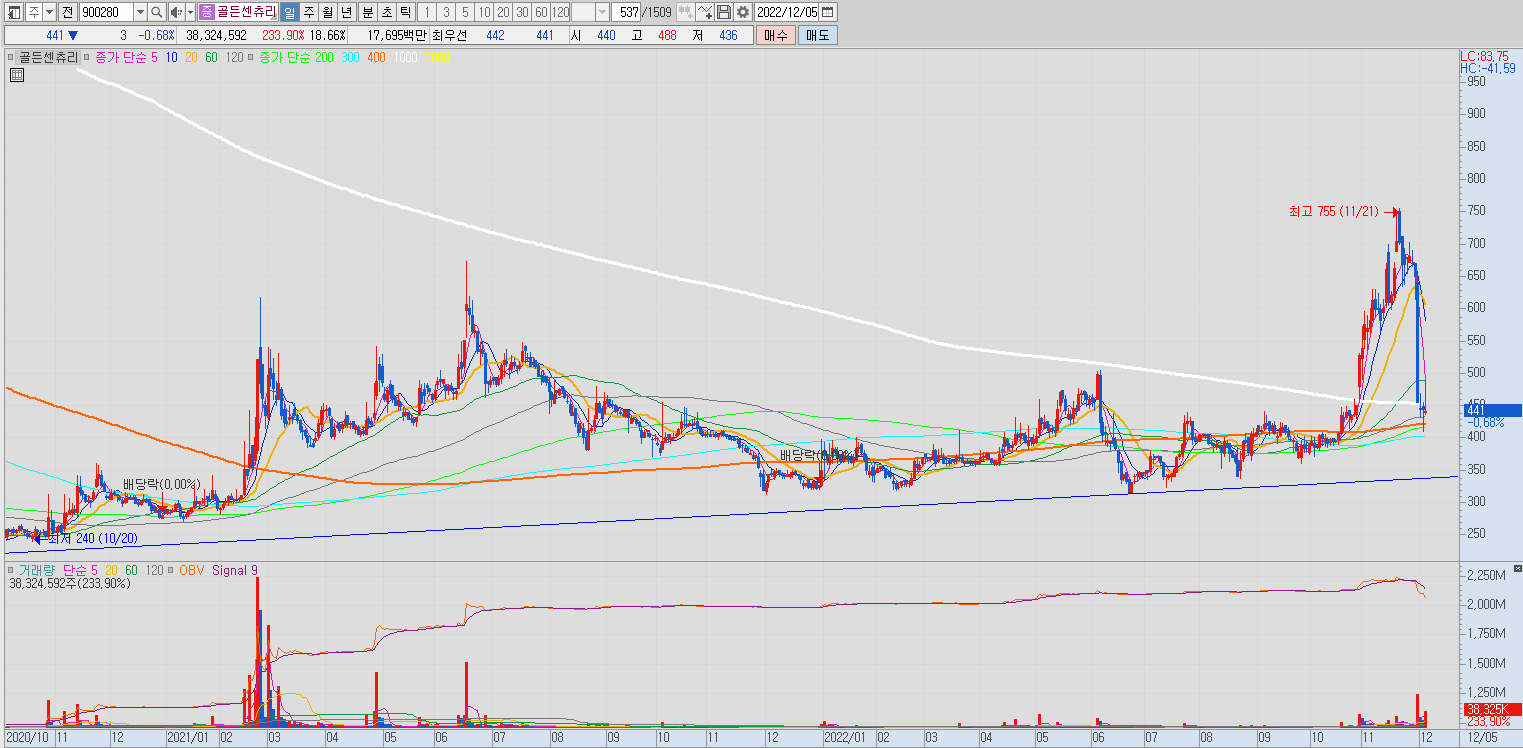Viewport: 1523px width, 748px height.
Task: Toggle the left side panel icon
Action: [x=15, y=12]
